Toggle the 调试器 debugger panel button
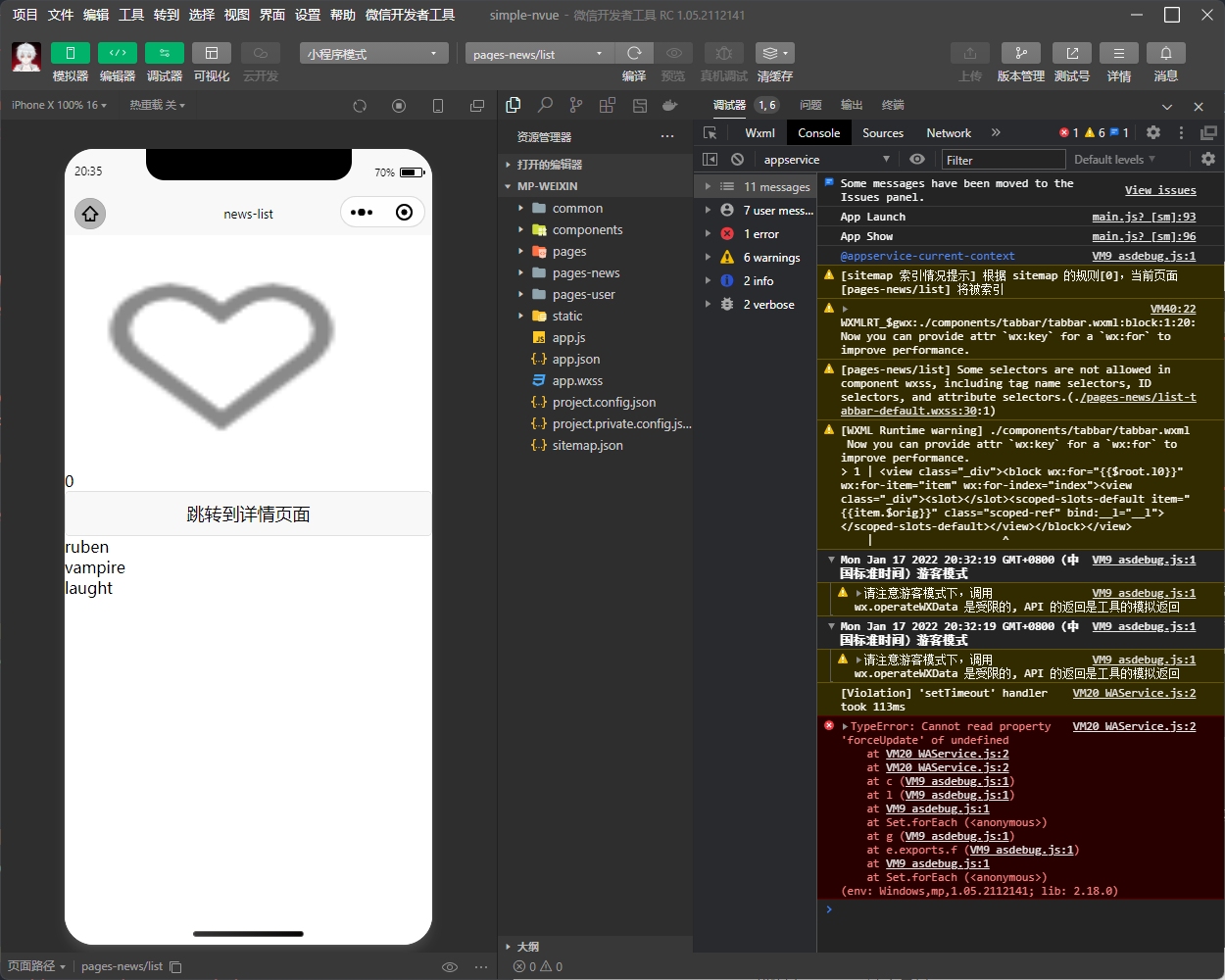This screenshot has height=980, width=1225. 164,53
